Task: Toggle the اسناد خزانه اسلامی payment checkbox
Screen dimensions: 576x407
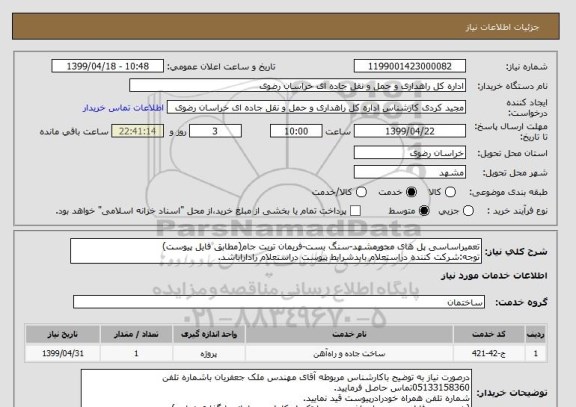Action: (355, 211)
